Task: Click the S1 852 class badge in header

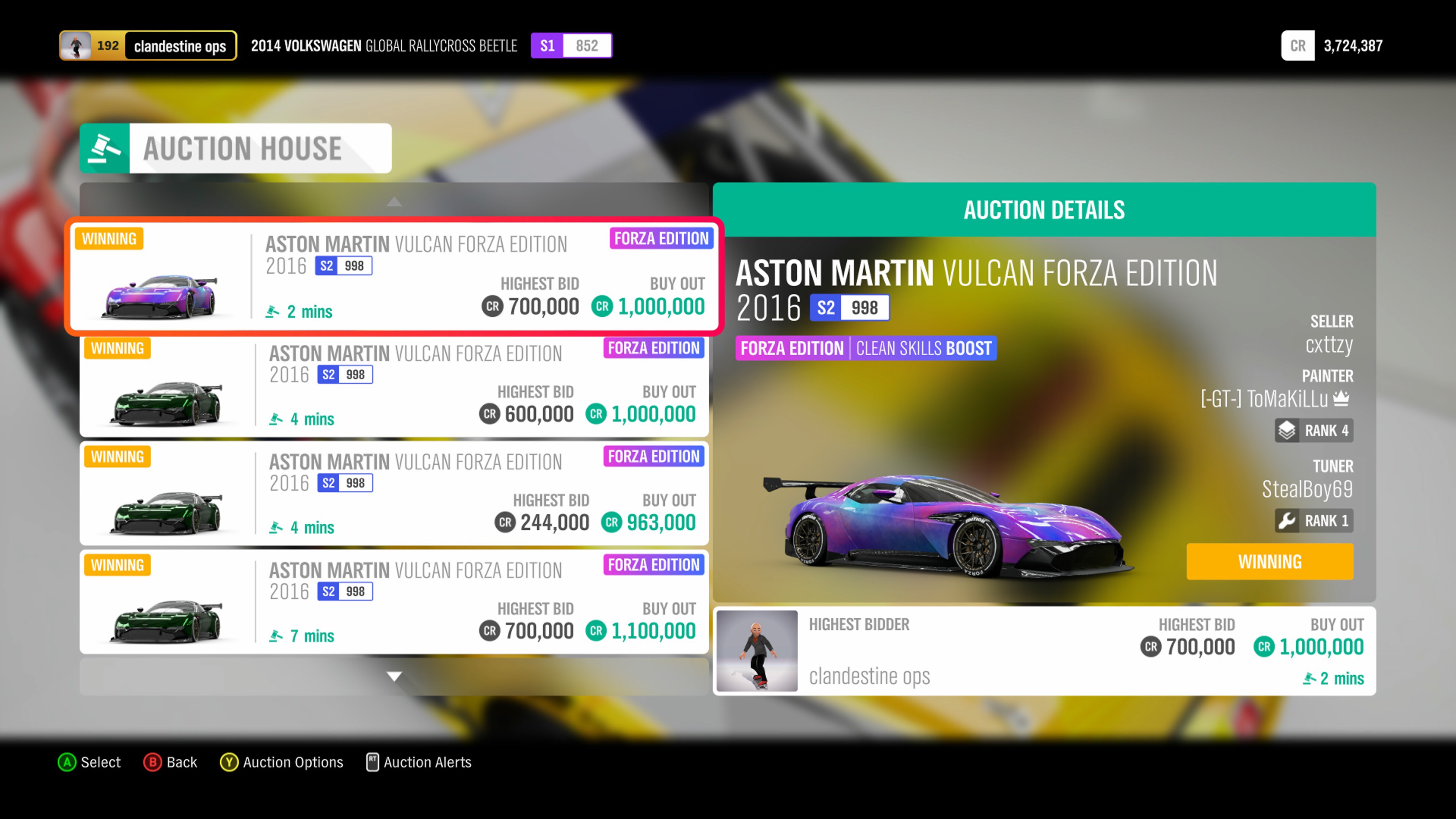Action: pyautogui.click(x=571, y=46)
